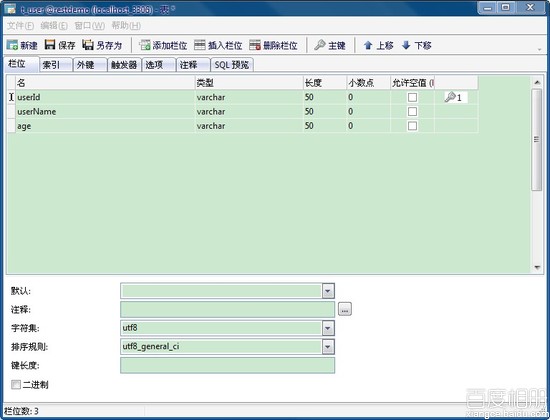Click the 默认 default value field
The width and height of the screenshot is (550, 420).
[x=221, y=291]
